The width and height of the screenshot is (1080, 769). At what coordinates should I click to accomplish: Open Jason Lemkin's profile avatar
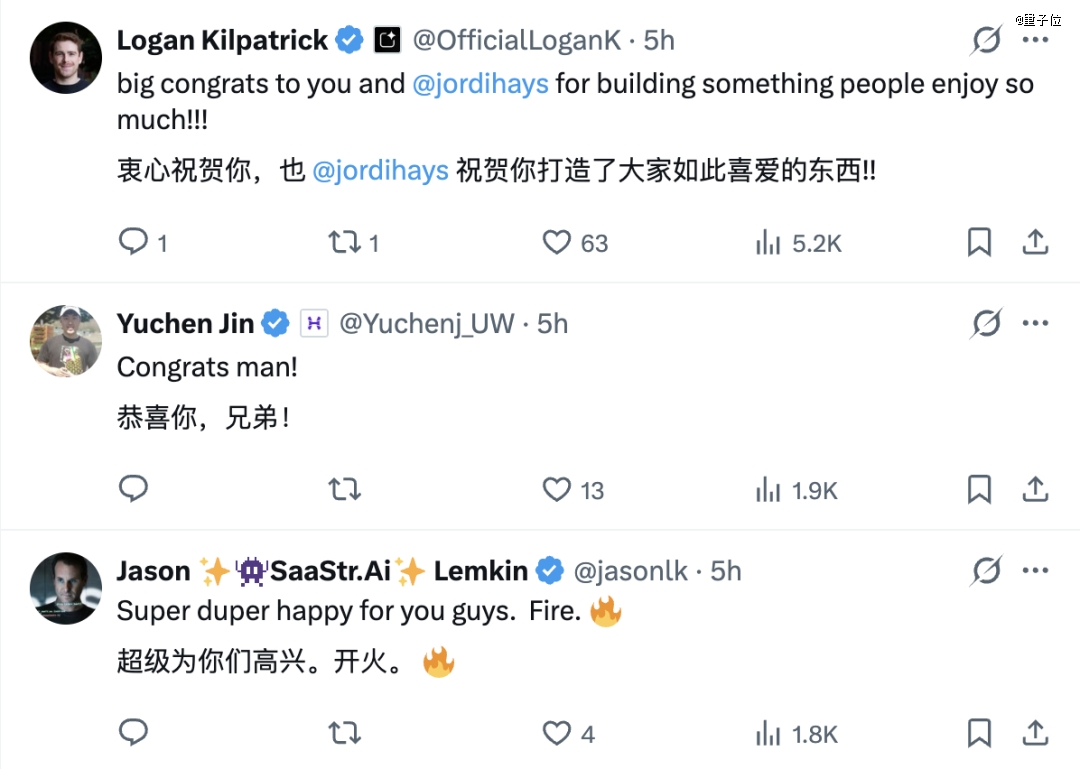coord(66,588)
